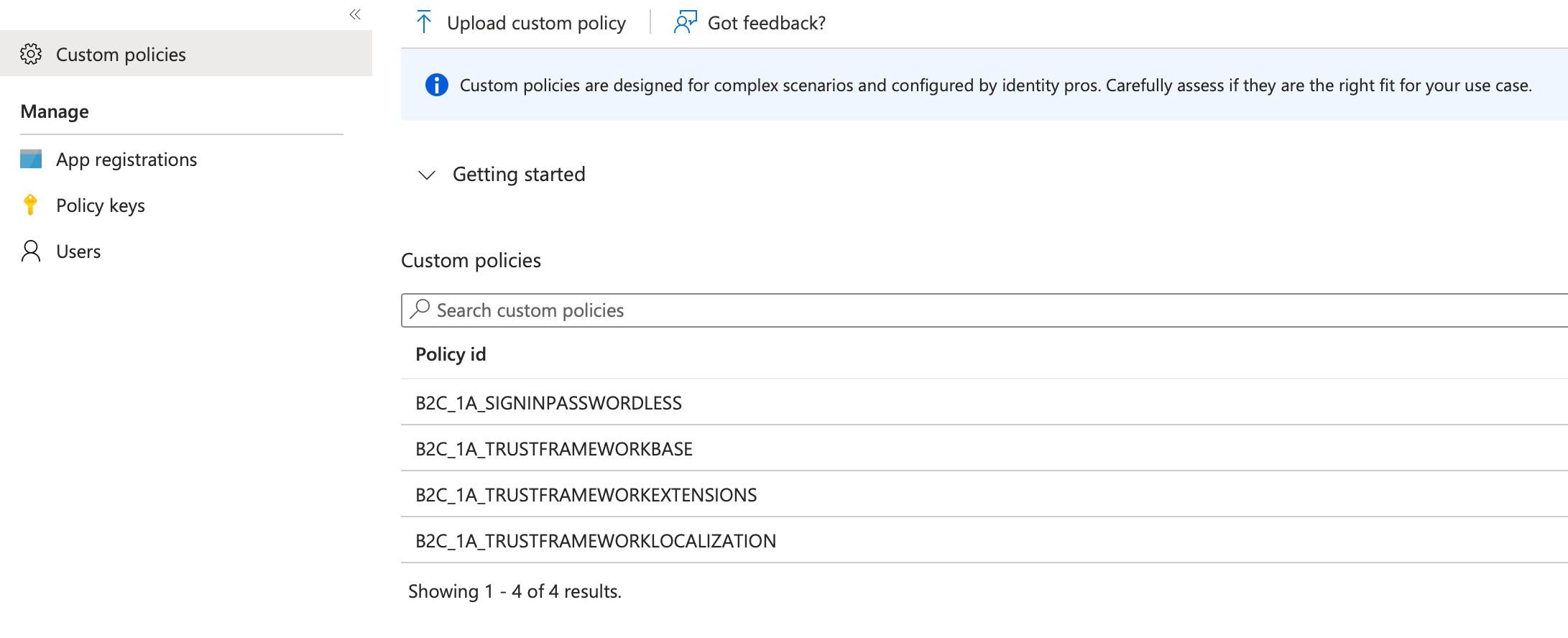Open Getting started section

click(519, 175)
